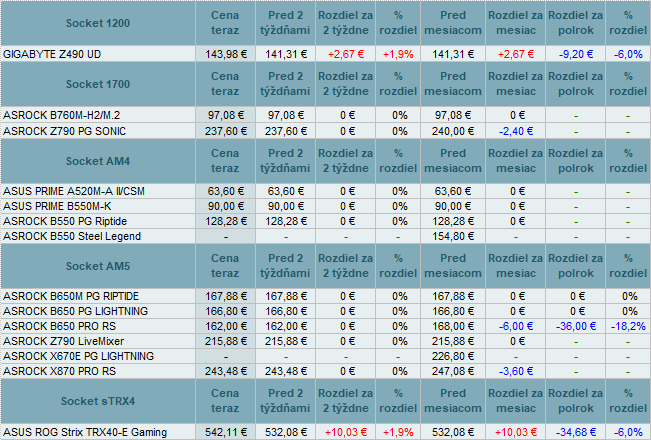
Task: Click the 143,98 € current price cell
Action: point(226,54)
